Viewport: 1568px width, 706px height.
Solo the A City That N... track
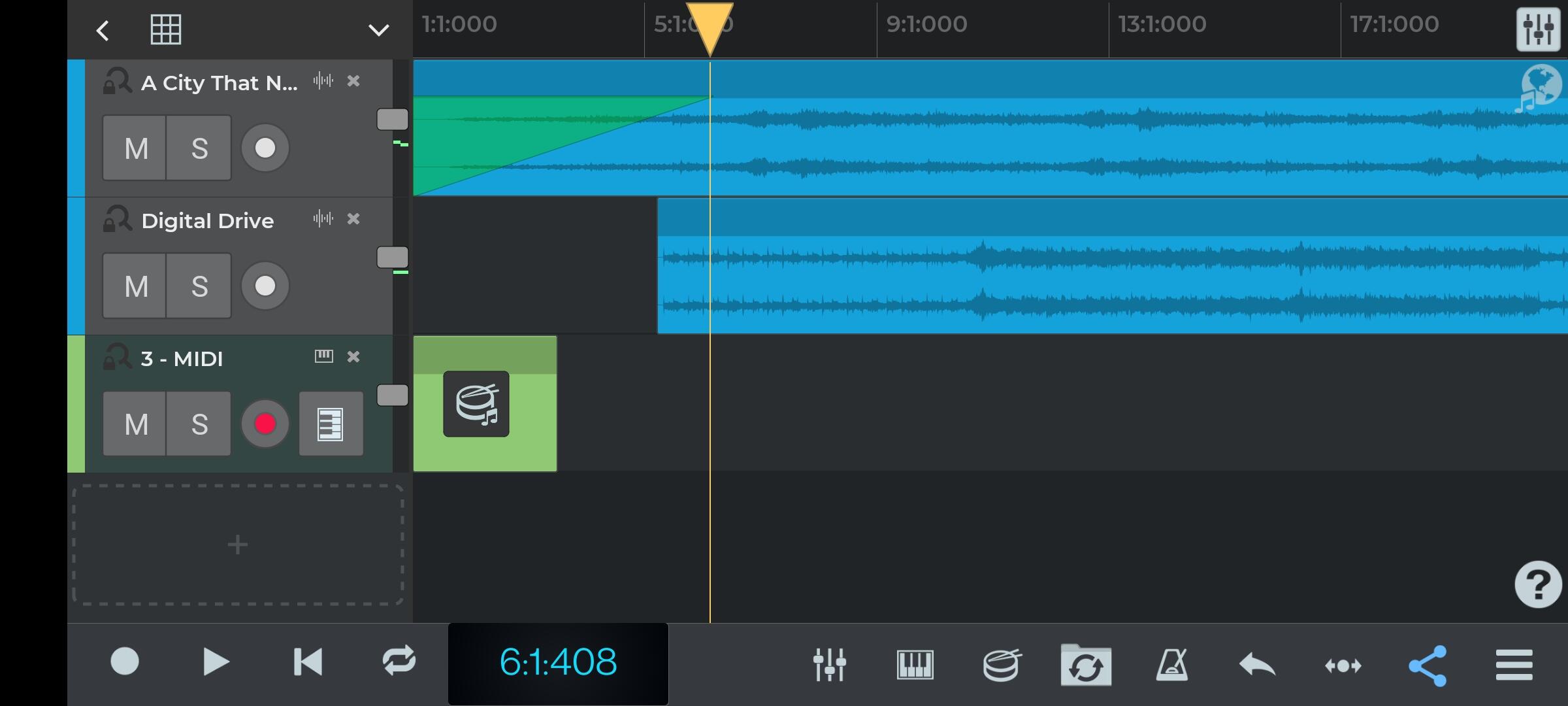(199, 148)
